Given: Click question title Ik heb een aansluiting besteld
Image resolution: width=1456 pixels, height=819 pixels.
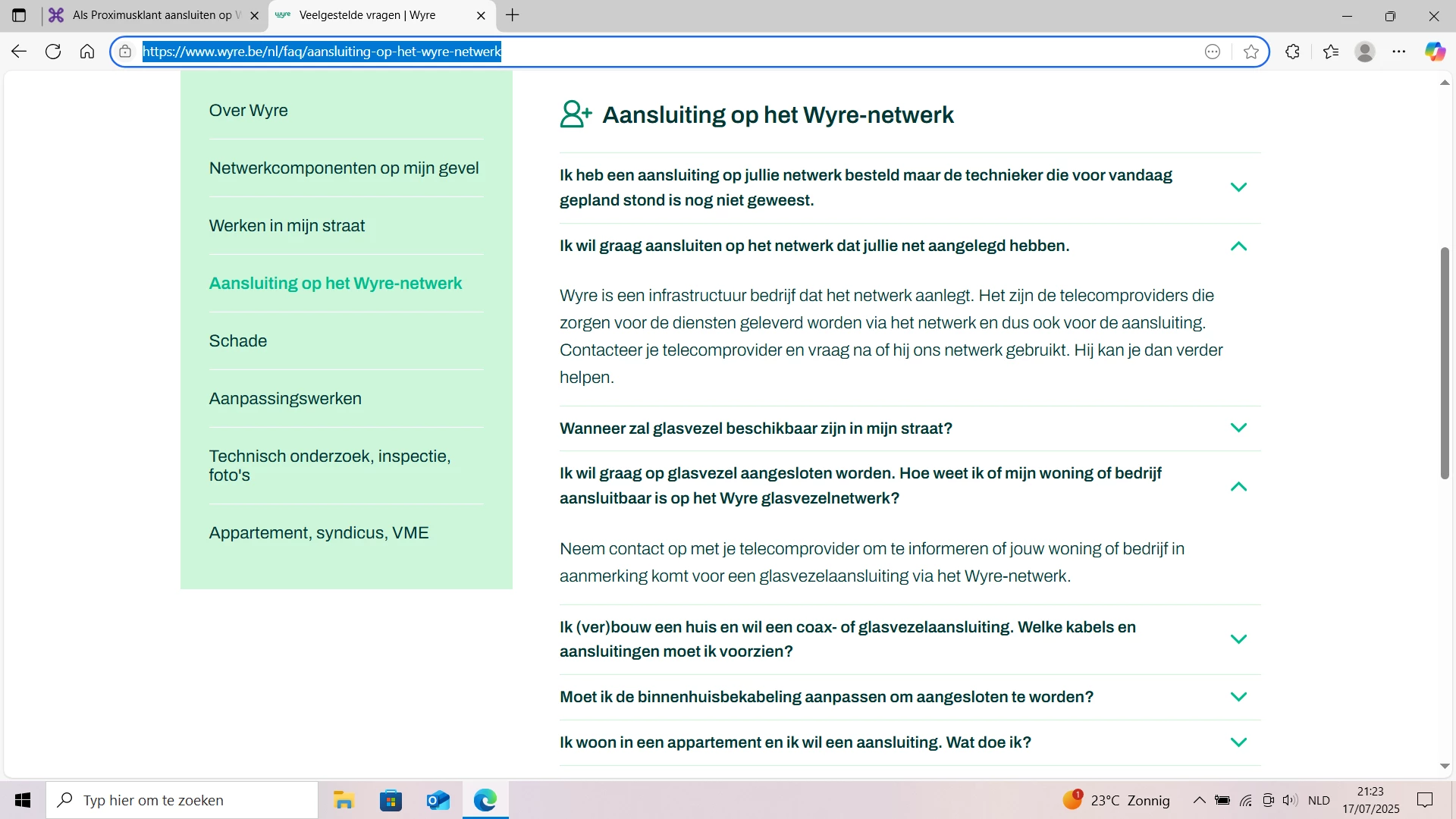Looking at the screenshot, I should pos(866,187).
